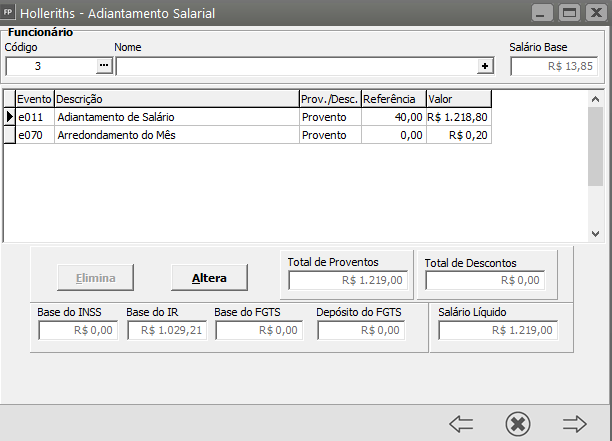Screen dimensions: 612x441
Task: Click the forward arrow navigation icon
Action: [574, 423]
